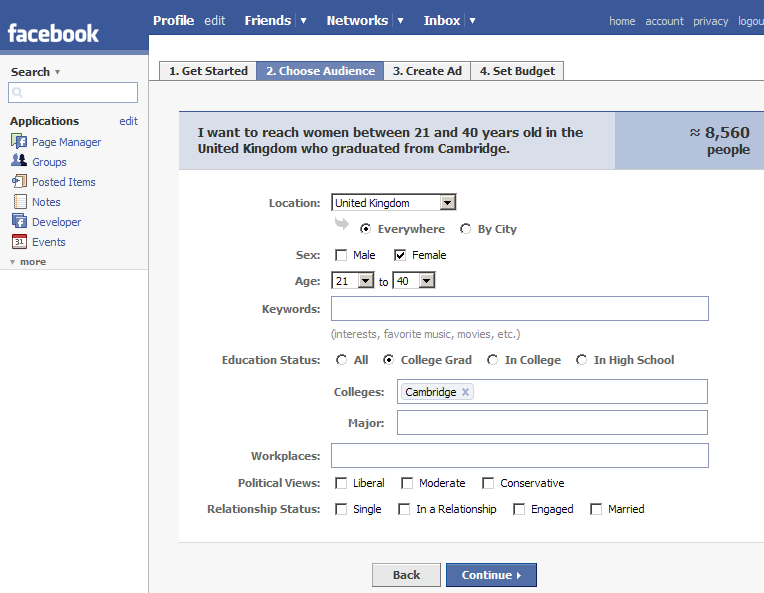The width and height of the screenshot is (764, 593).
Task: Check the Married relationship status box
Action: pos(596,509)
